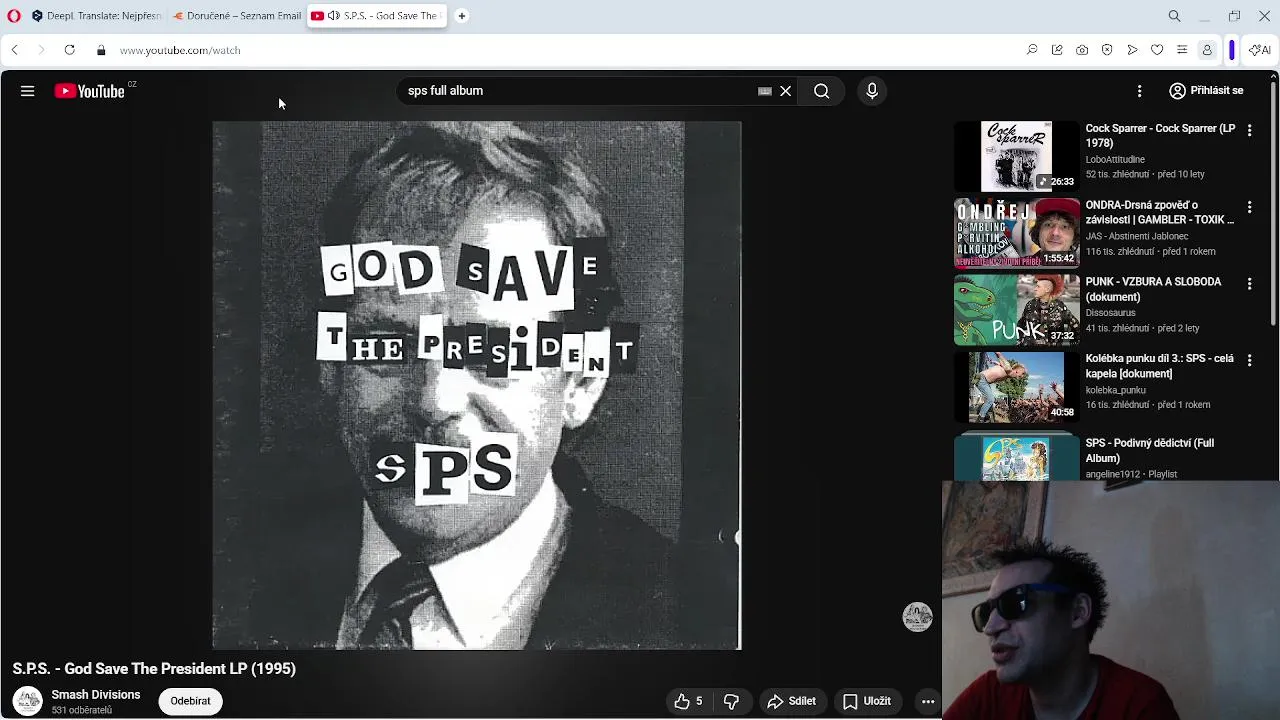The image size is (1280, 720).
Task: Click the video player album cover
Action: pos(477,386)
